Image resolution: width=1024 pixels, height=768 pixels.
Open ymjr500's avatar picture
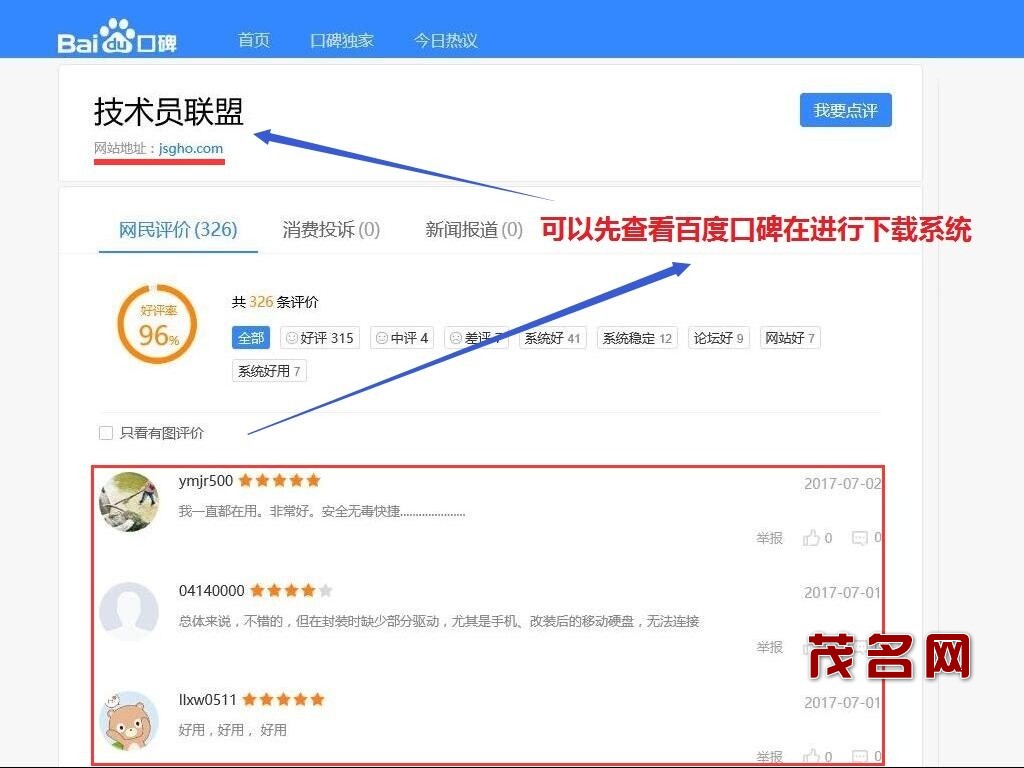click(129, 502)
